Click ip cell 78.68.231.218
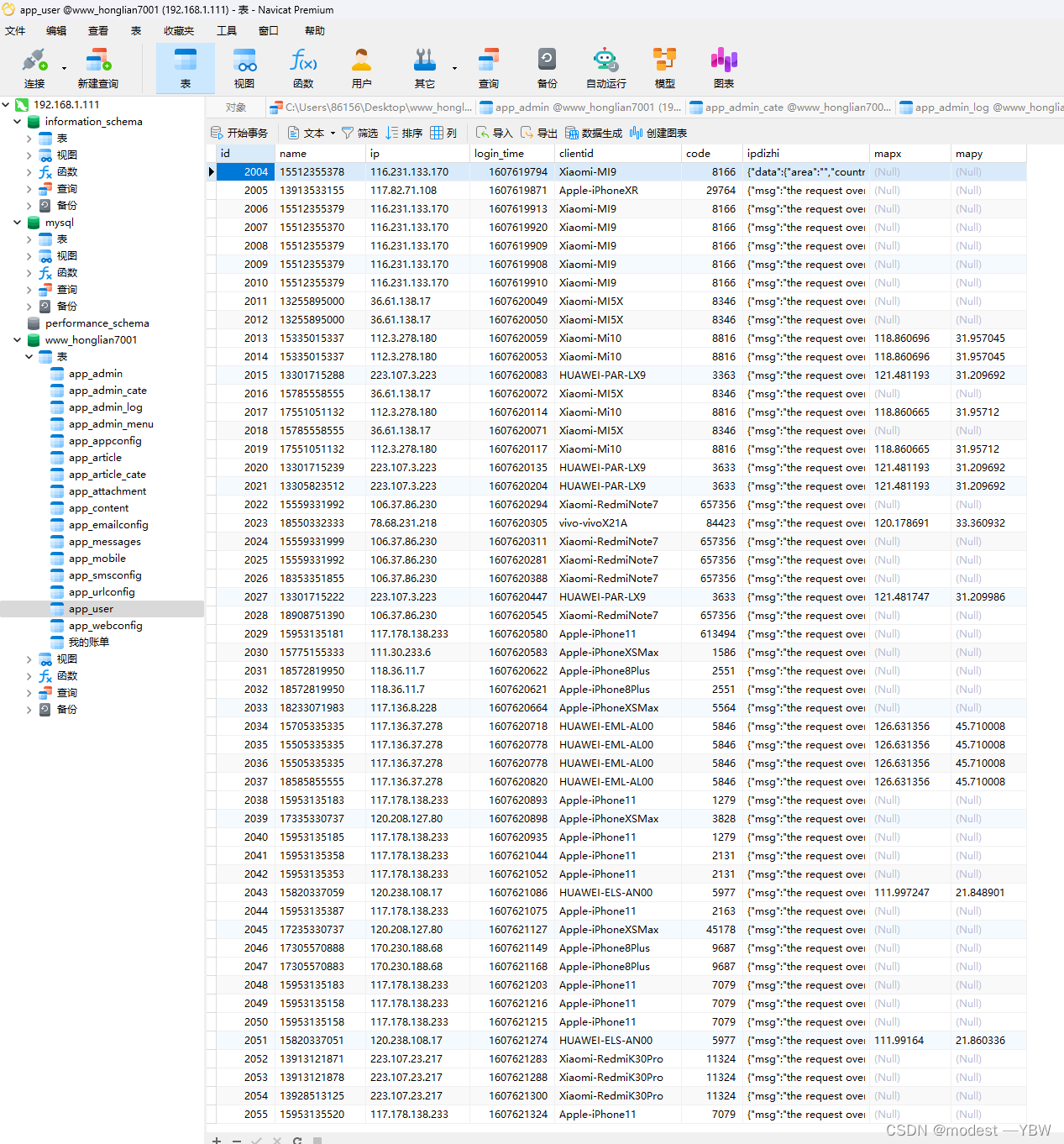Viewport: 1064px width, 1144px height. click(x=418, y=523)
